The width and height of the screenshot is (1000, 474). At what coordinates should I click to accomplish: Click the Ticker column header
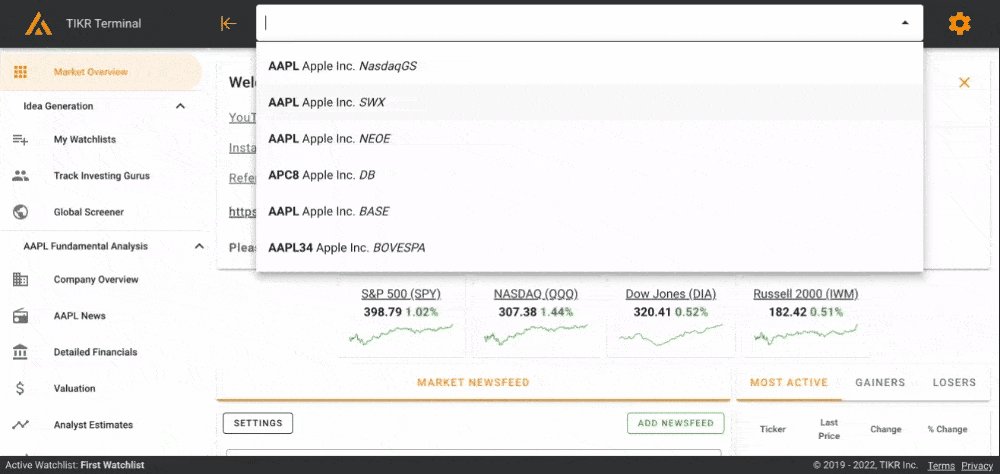[773, 429]
